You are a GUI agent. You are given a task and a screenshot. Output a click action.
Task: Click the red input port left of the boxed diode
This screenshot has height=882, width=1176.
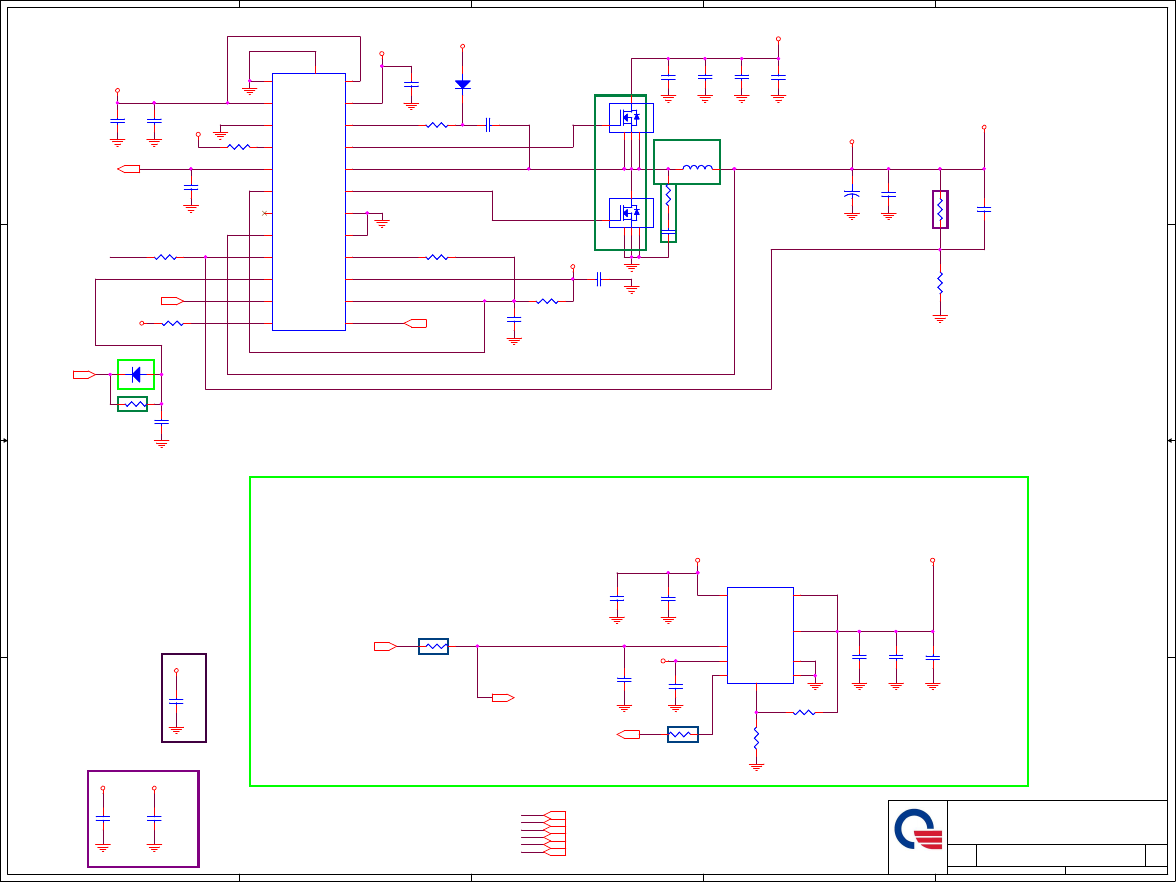click(x=84, y=374)
